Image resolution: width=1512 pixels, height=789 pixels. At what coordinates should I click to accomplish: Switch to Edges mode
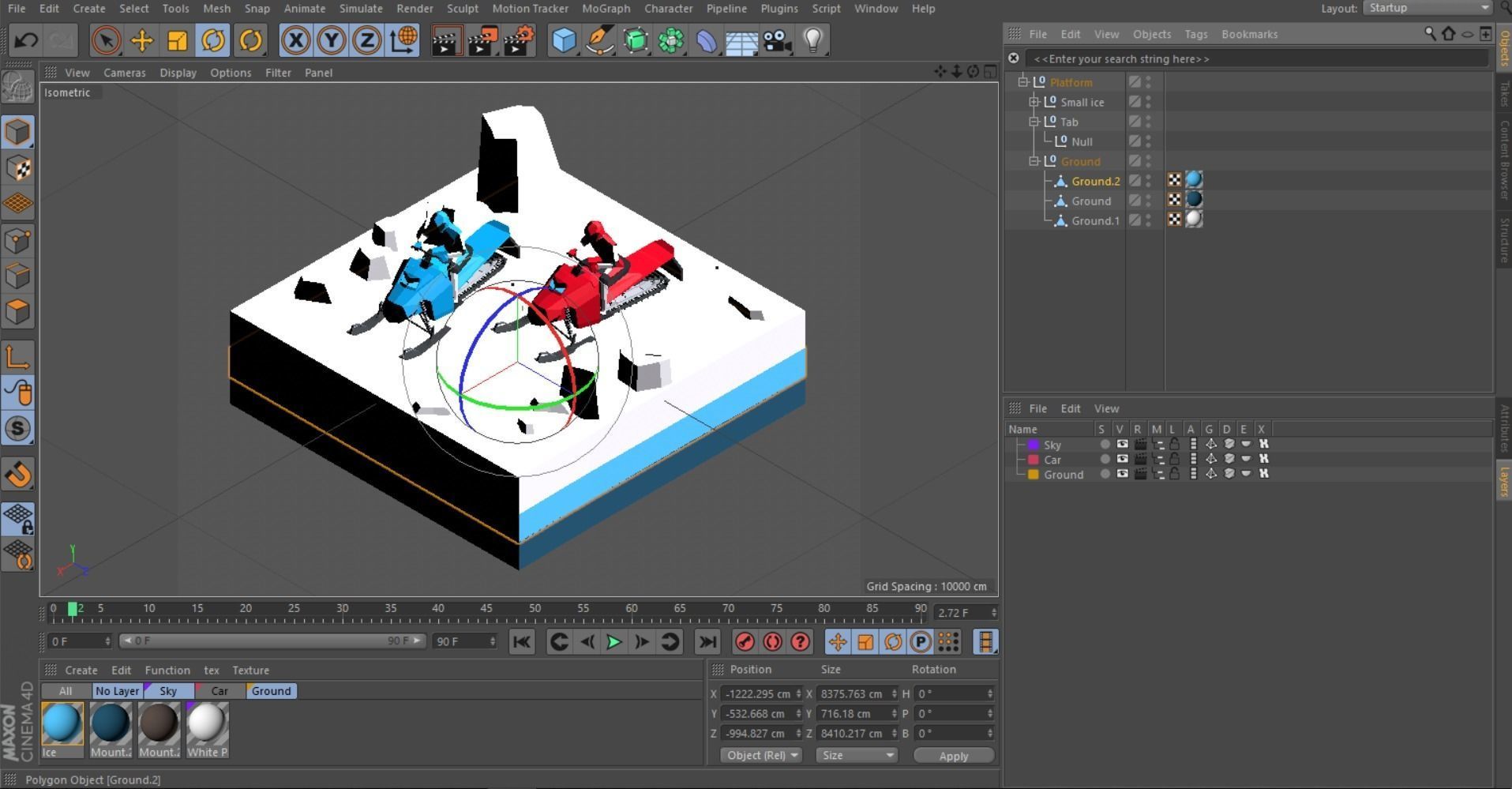(x=17, y=276)
